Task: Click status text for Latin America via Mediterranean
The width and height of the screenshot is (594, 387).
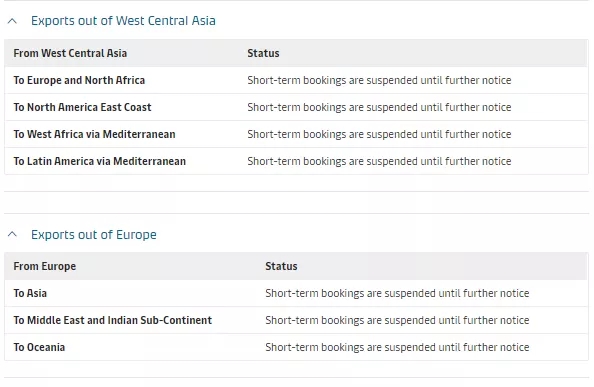Action: point(379,161)
